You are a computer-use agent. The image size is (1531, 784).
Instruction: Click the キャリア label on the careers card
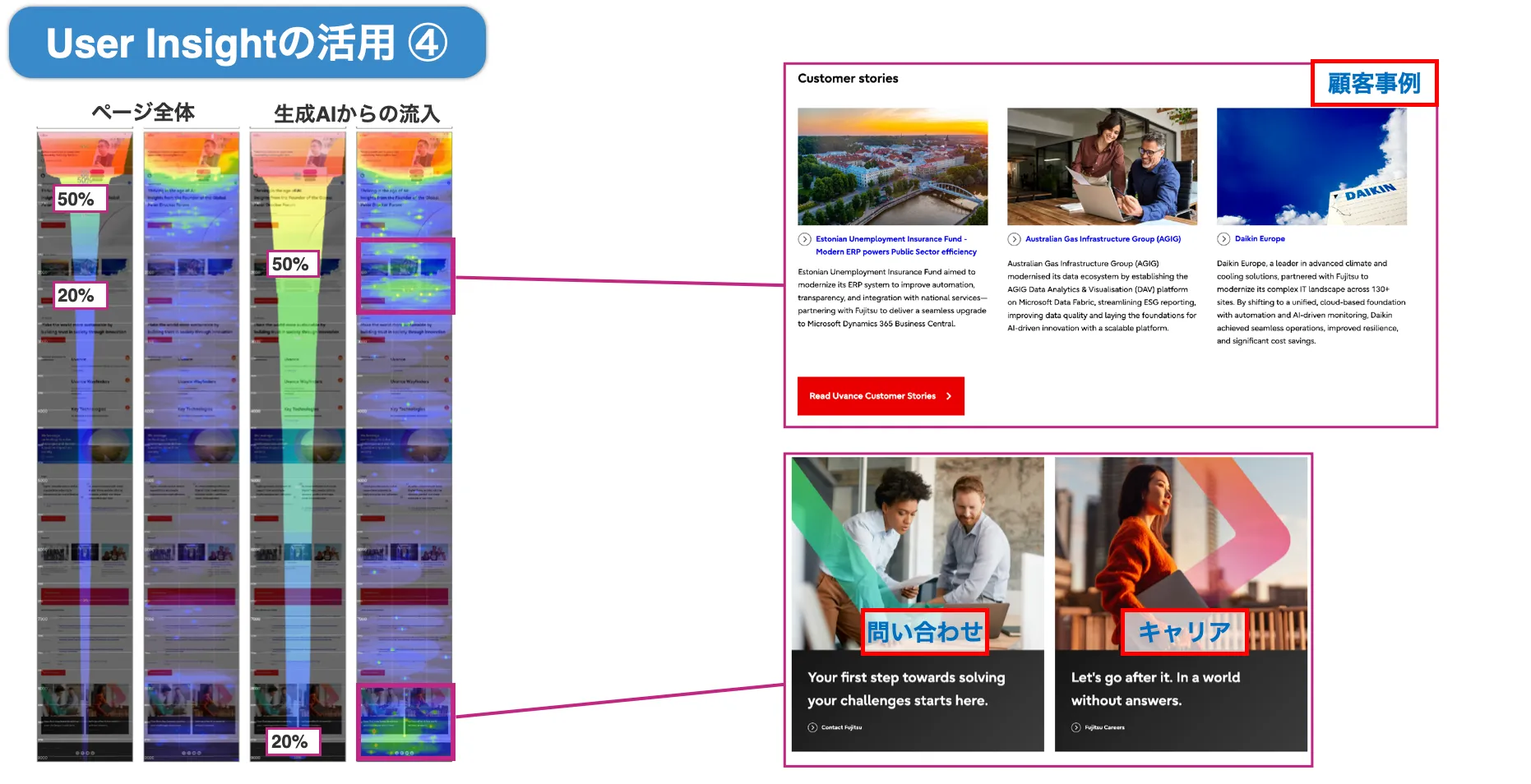(1184, 631)
